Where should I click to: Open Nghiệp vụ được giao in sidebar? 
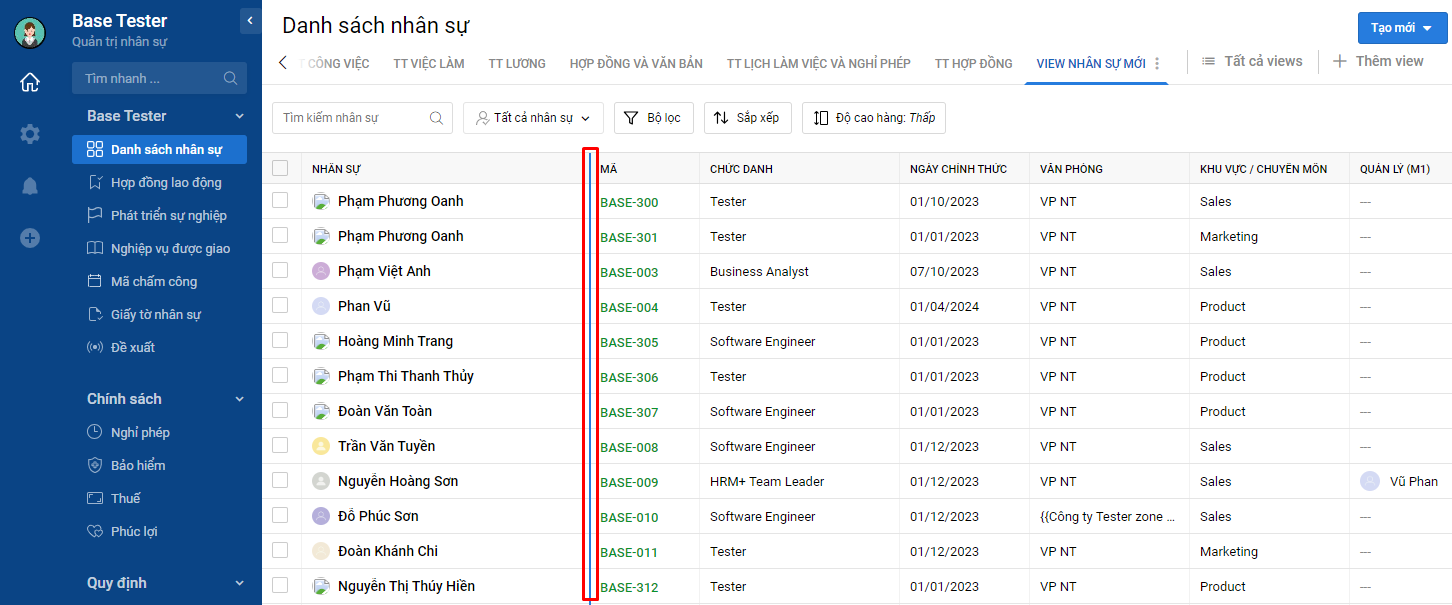point(159,248)
